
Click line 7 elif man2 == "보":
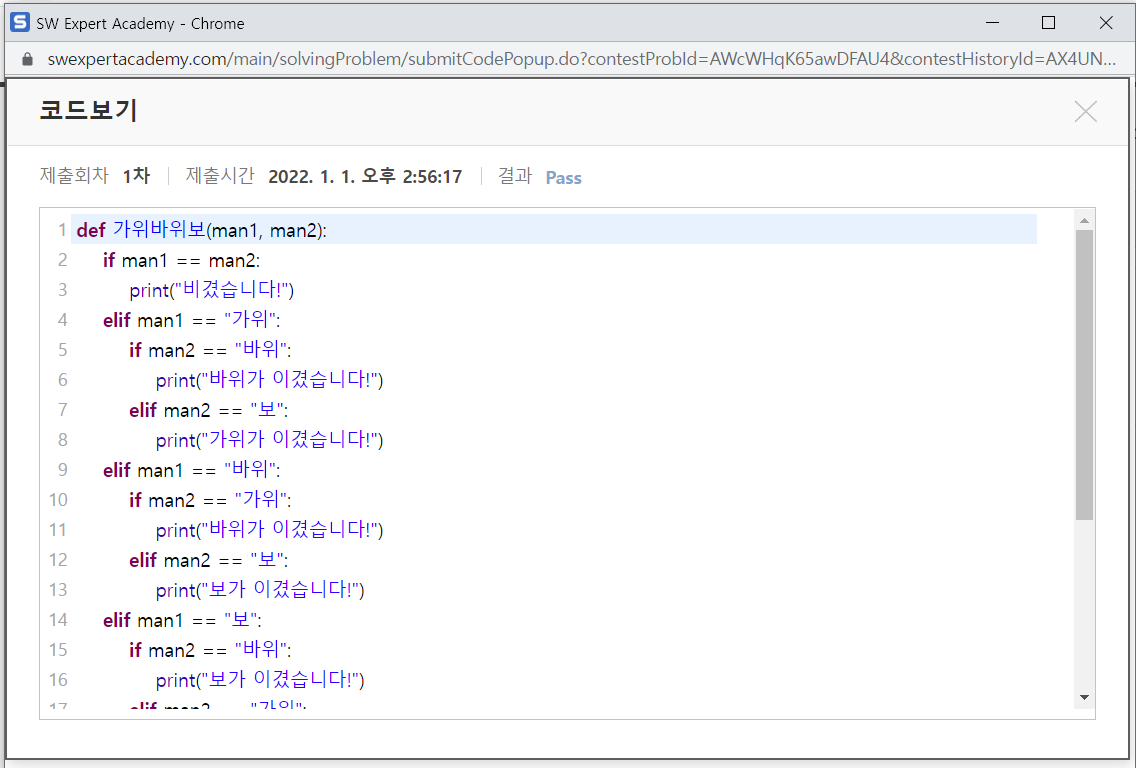[209, 410]
